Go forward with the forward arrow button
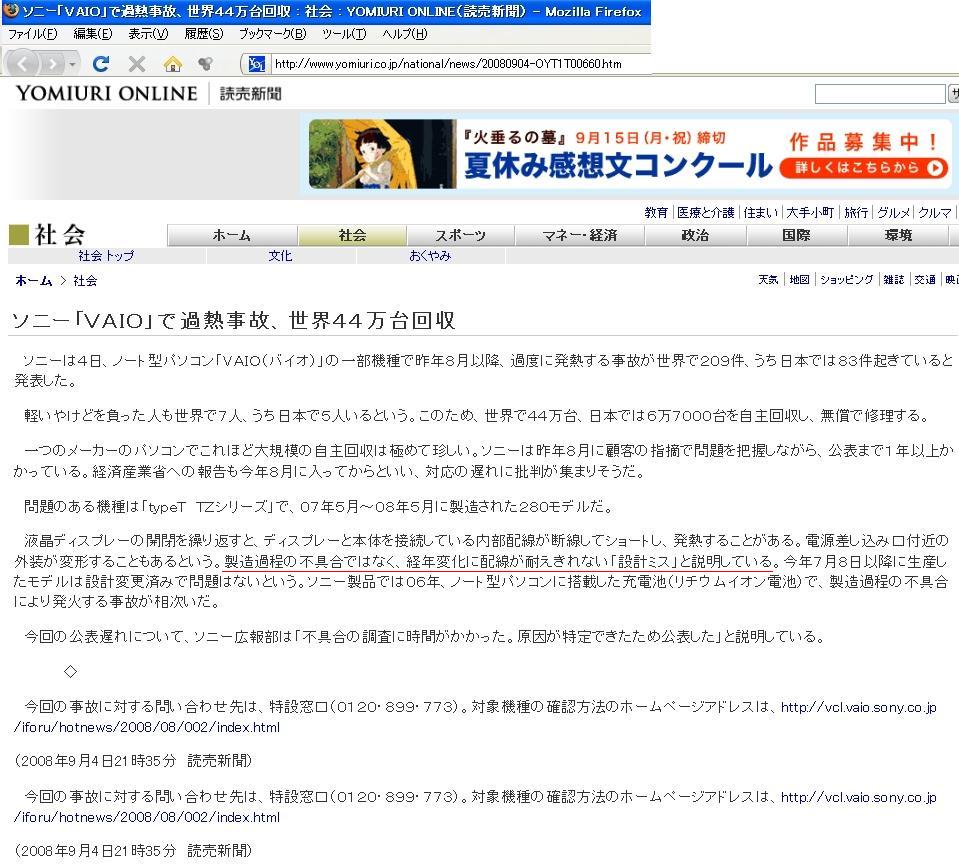 pos(53,64)
